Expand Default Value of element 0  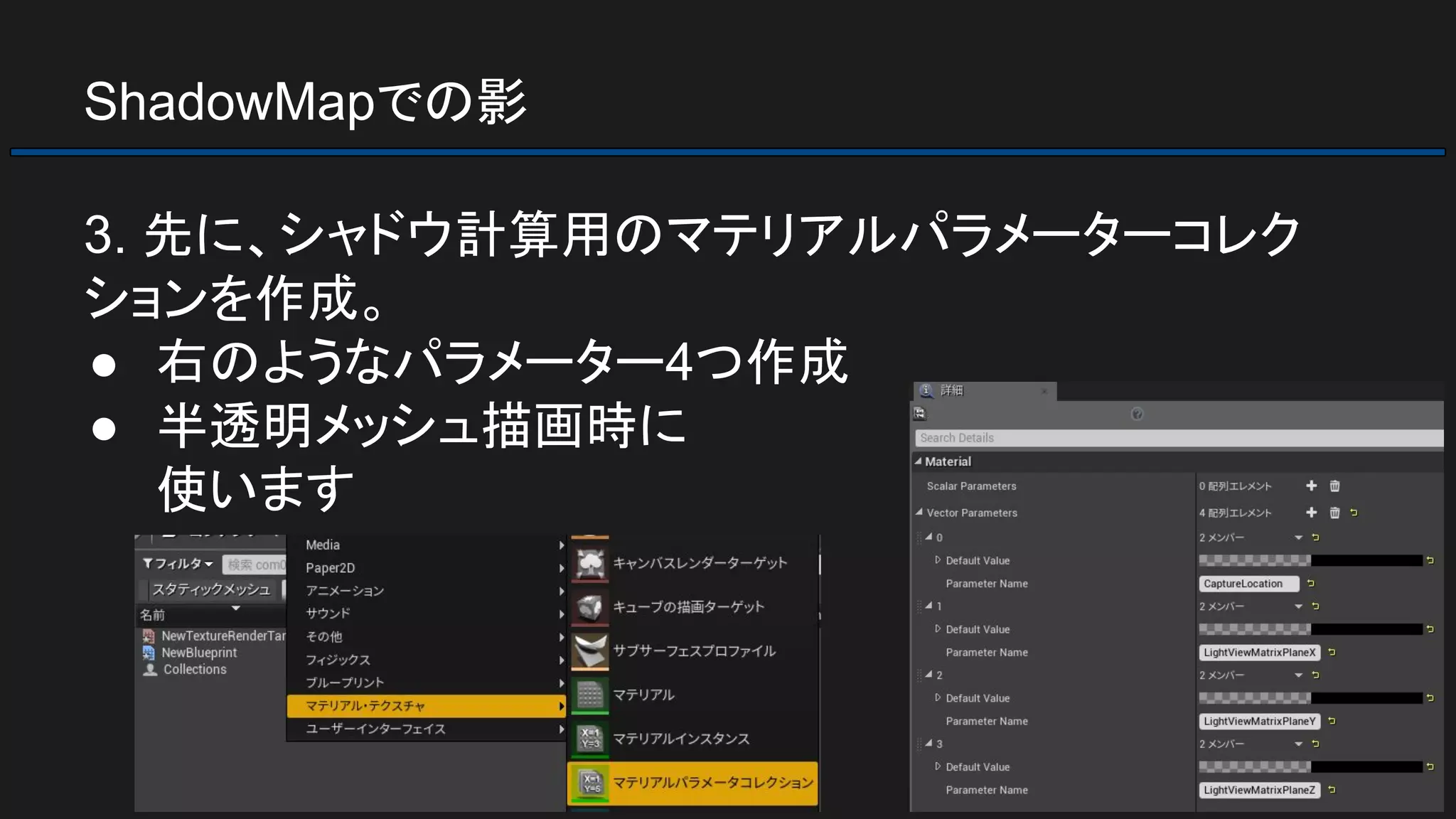[x=938, y=560]
